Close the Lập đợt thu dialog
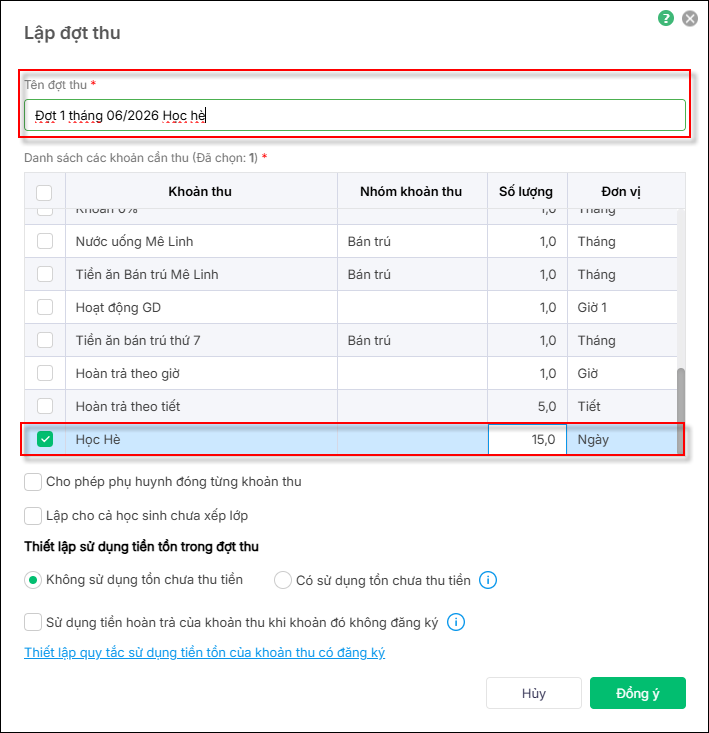 point(690,19)
